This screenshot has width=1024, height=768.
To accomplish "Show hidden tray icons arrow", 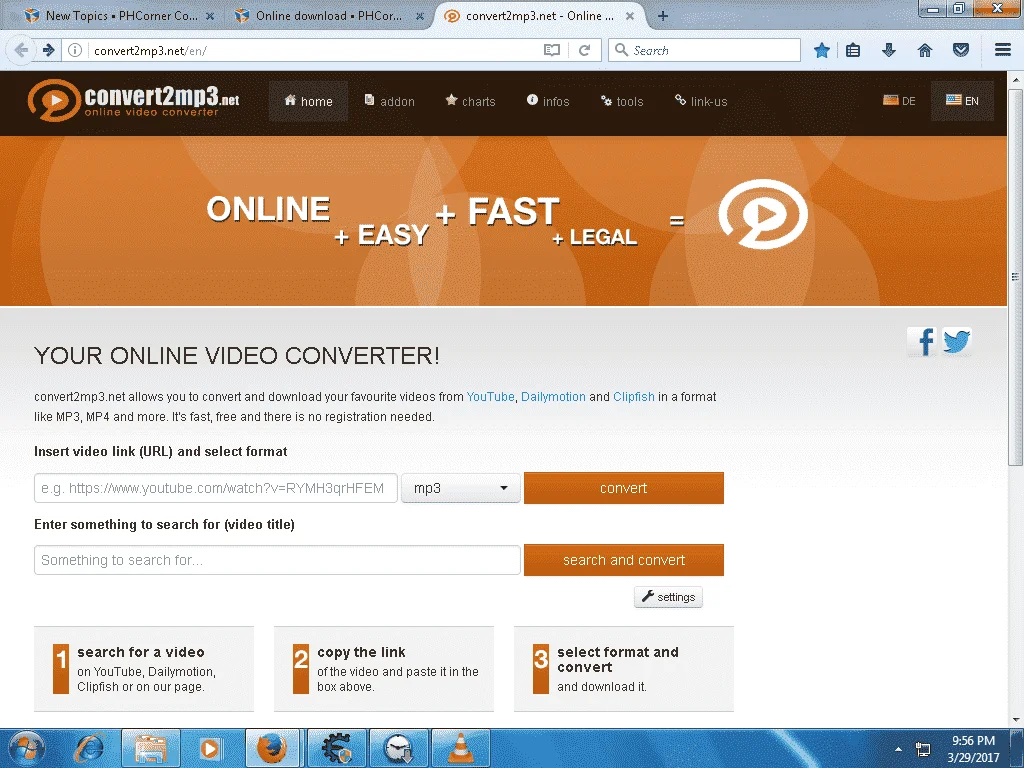I will [x=899, y=749].
